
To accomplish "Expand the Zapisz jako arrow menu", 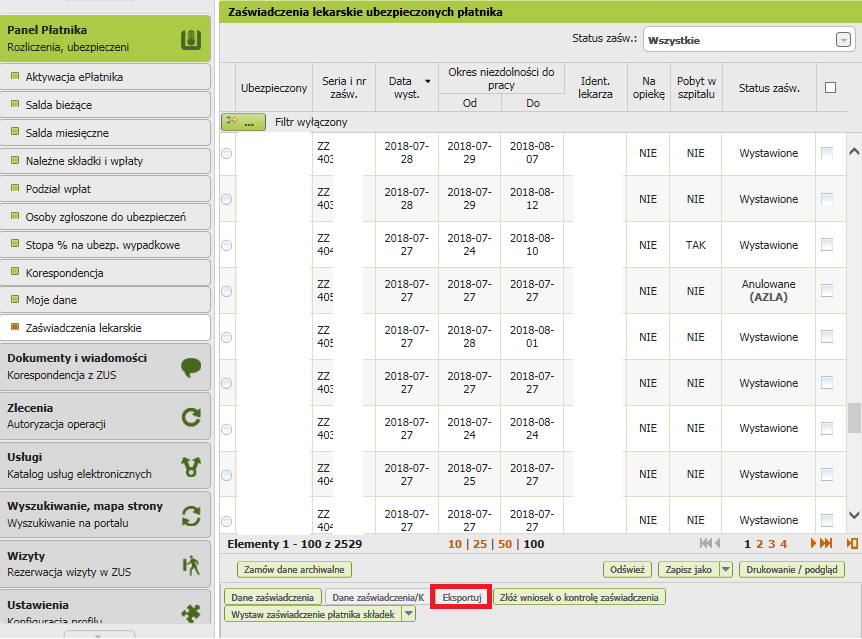I will (x=726, y=569).
